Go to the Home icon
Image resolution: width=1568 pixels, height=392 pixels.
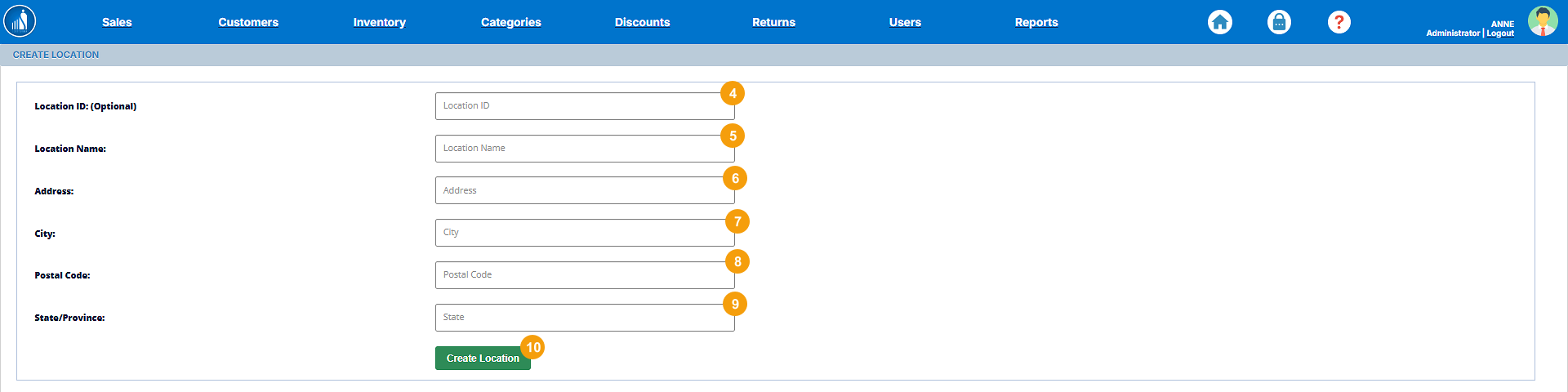[x=1219, y=22]
